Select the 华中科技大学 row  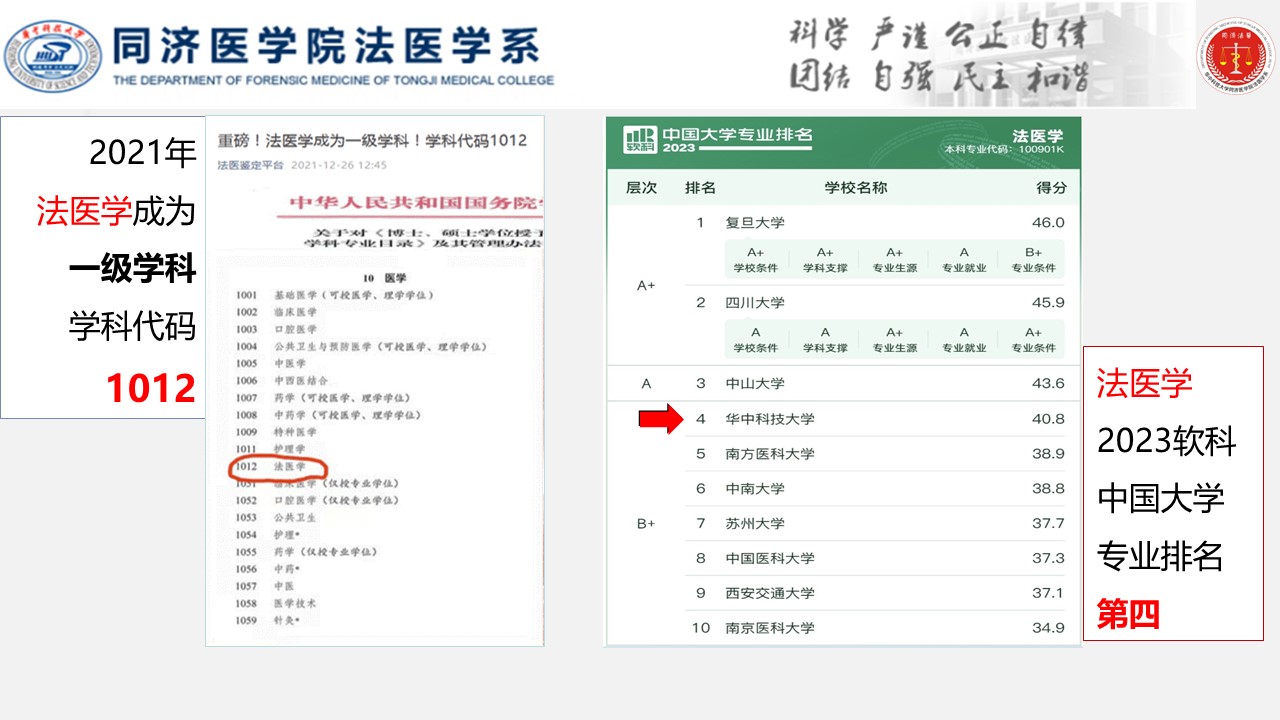[x=769, y=419]
